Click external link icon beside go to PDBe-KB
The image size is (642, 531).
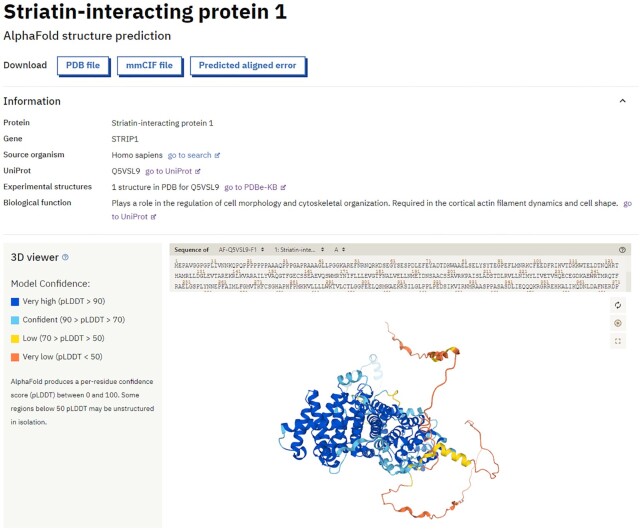tap(283, 187)
